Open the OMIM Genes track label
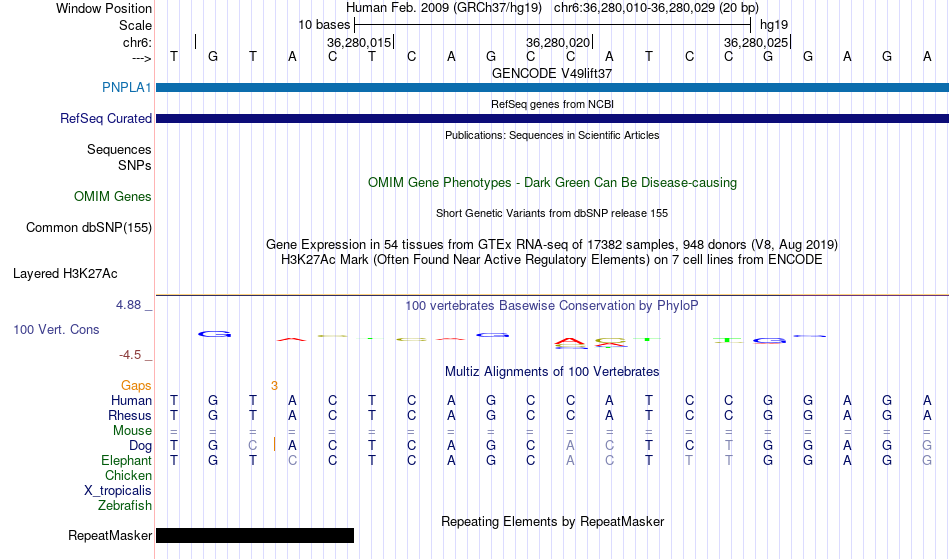This screenshot has width=950, height=559. (x=113, y=196)
